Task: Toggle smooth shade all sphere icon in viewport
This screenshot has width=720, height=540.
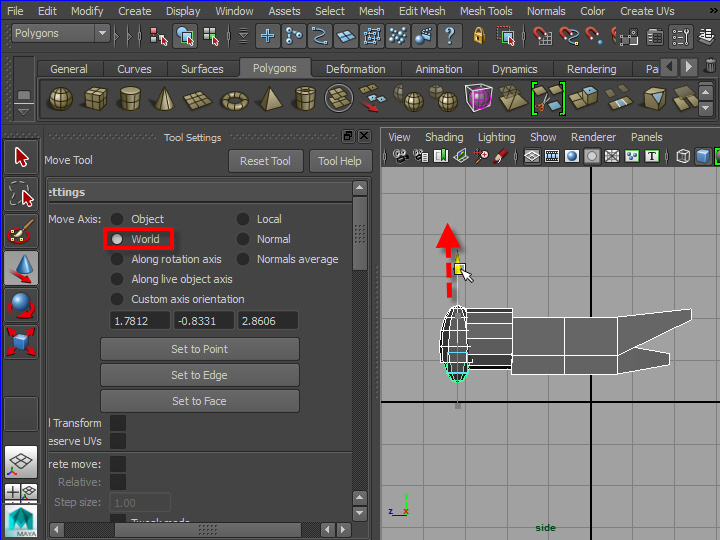Action: (572, 157)
